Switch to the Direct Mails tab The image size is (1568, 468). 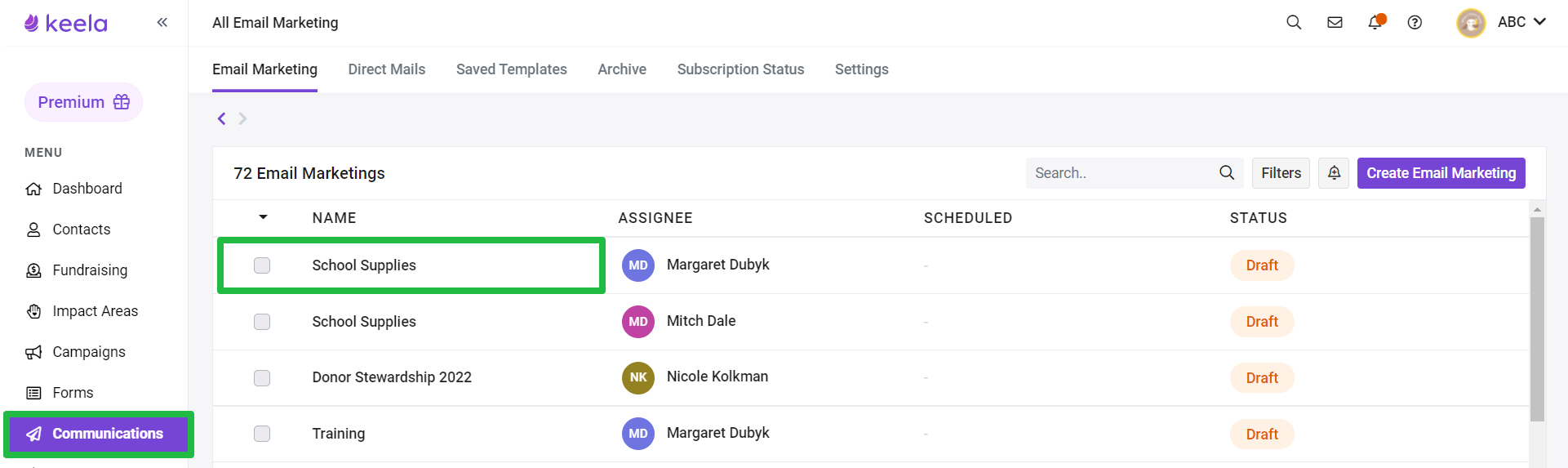(387, 69)
